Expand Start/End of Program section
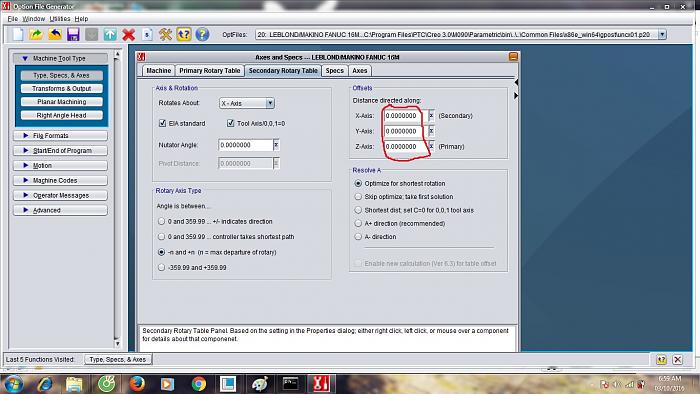 [60, 150]
